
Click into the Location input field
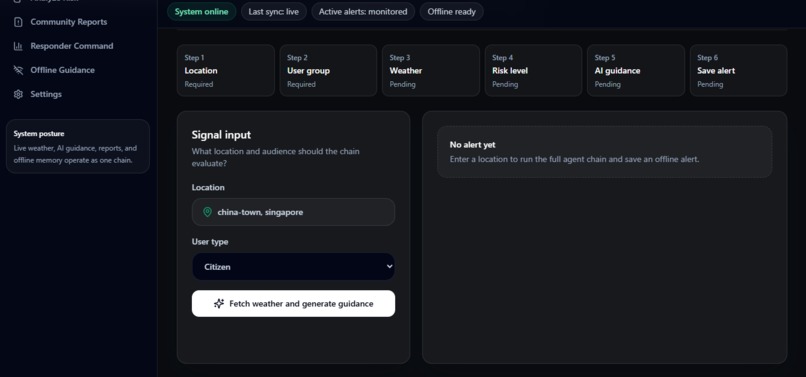click(x=294, y=212)
